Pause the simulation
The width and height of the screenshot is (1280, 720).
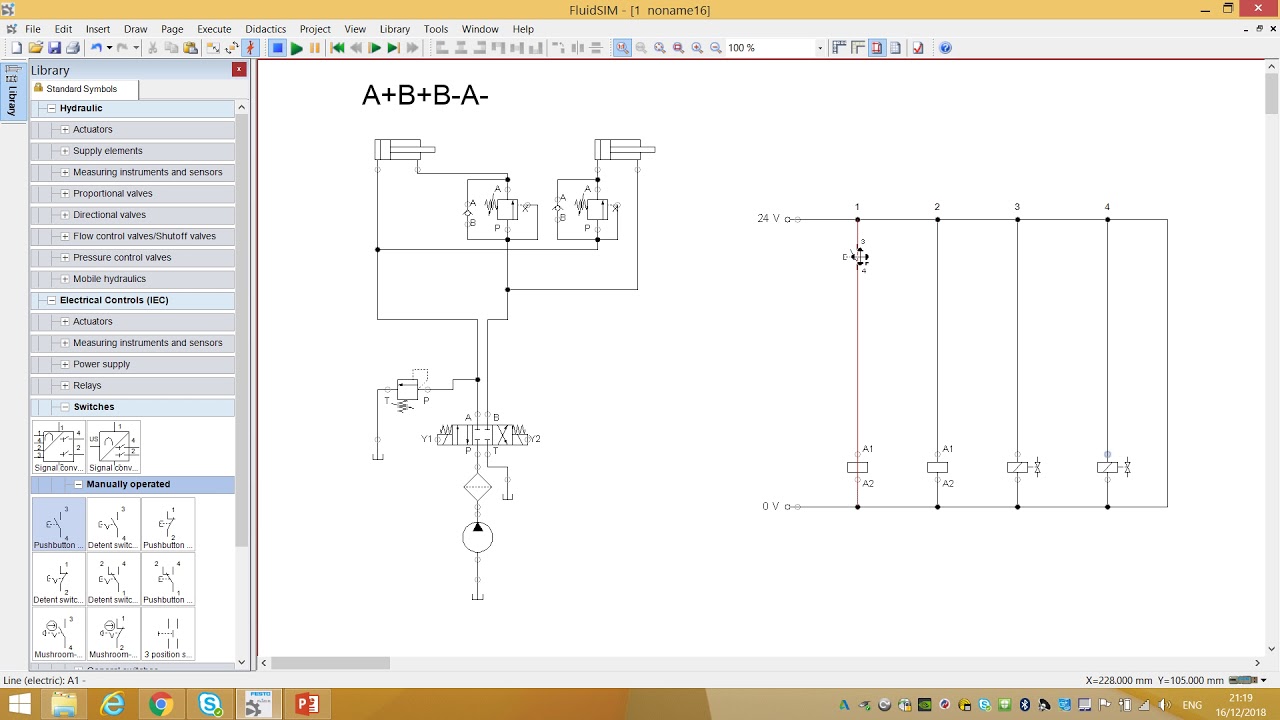pyautogui.click(x=315, y=48)
